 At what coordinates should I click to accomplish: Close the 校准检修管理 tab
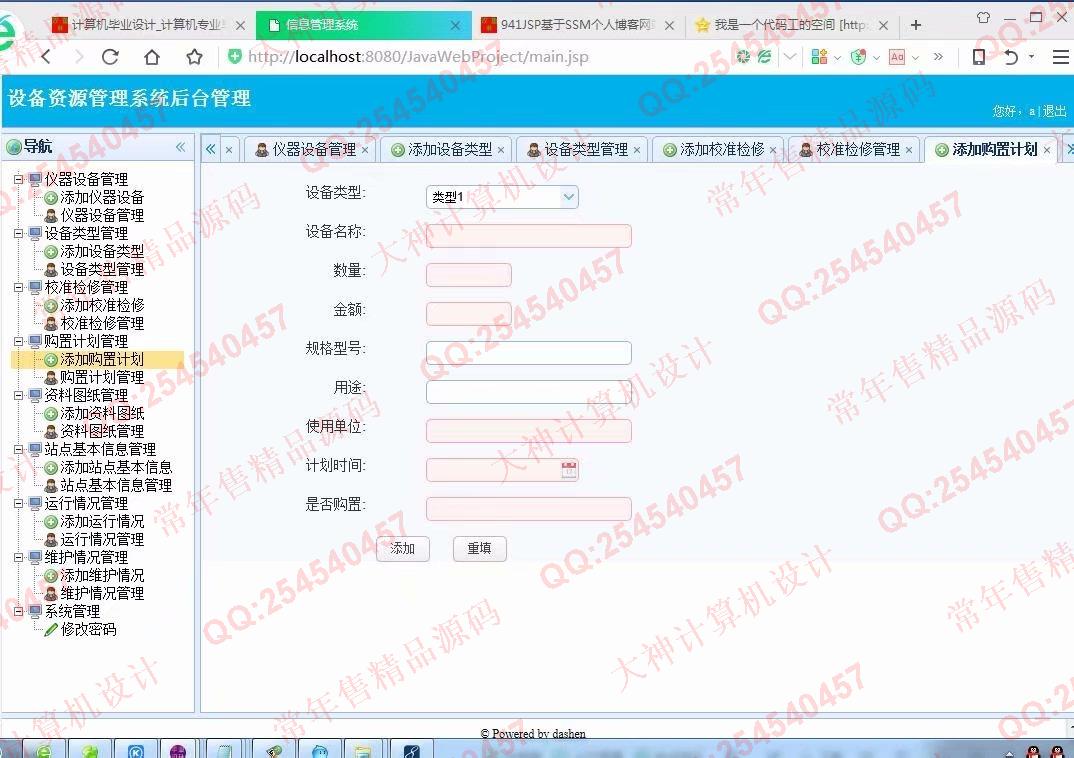[909, 150]
